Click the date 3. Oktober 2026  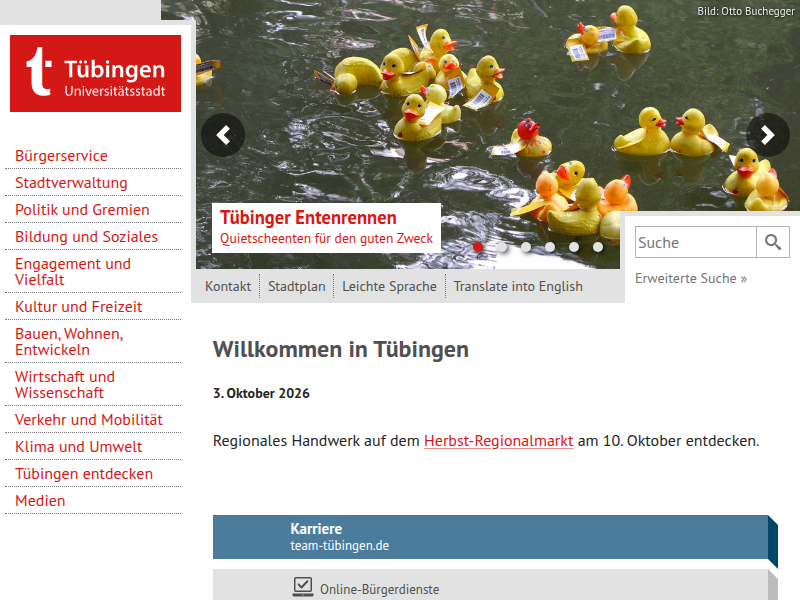pos(261,393)
